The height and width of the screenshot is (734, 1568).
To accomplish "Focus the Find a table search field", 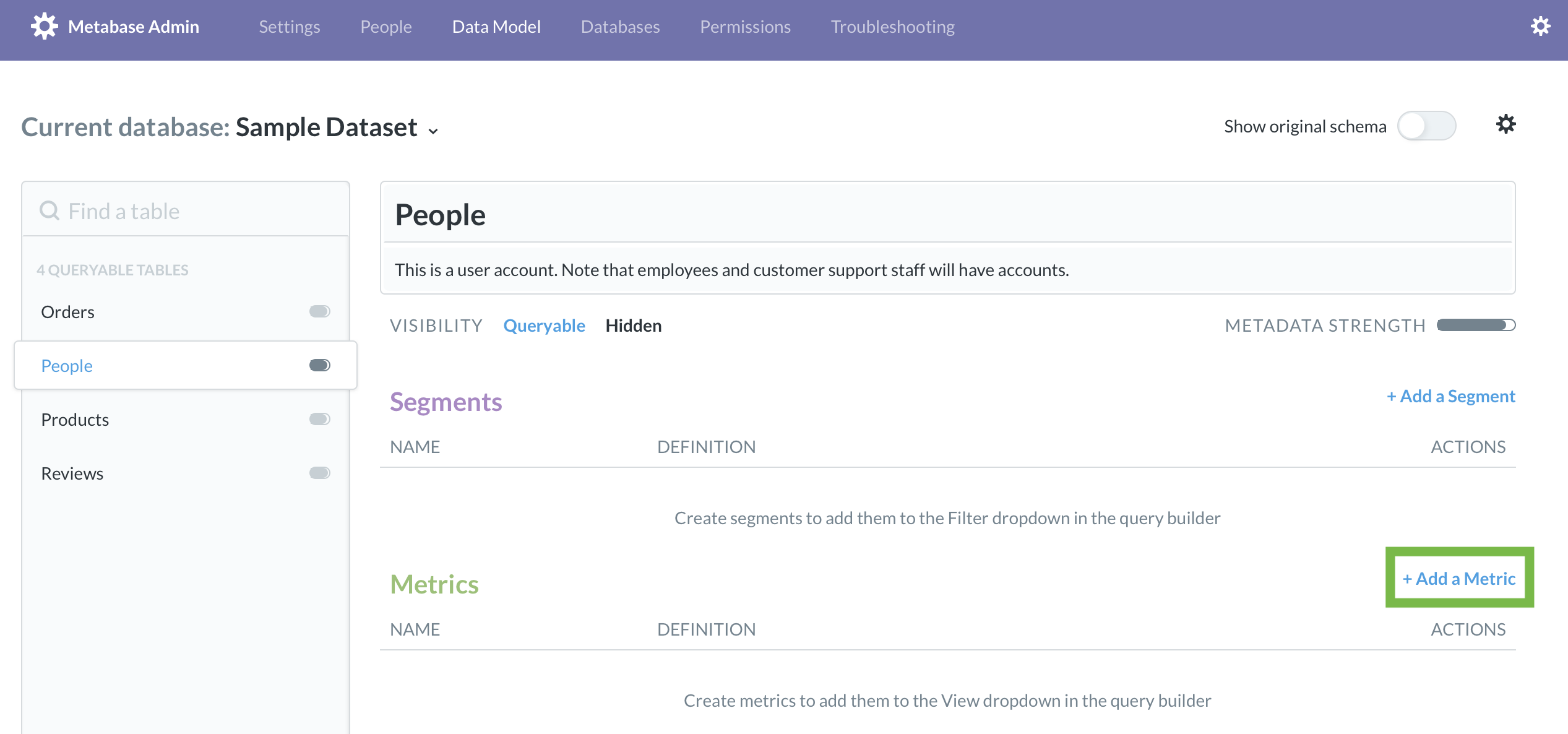I will pyautogui.click(x=186, y=211).
